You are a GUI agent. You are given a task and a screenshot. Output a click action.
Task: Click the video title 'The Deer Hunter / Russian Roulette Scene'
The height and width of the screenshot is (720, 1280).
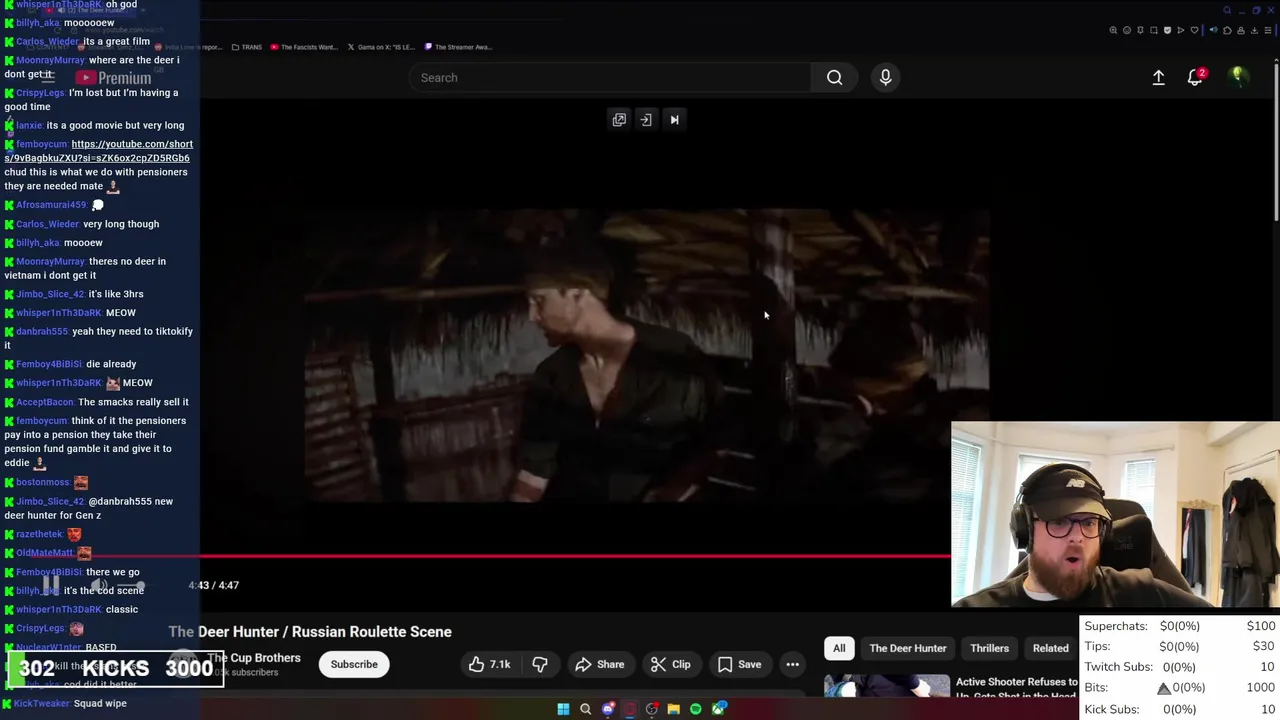(310, 632)
